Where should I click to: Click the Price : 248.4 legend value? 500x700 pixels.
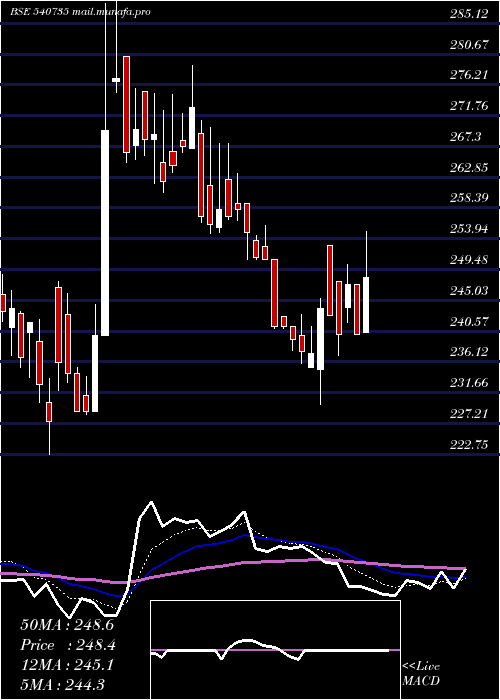coord(68,645)
